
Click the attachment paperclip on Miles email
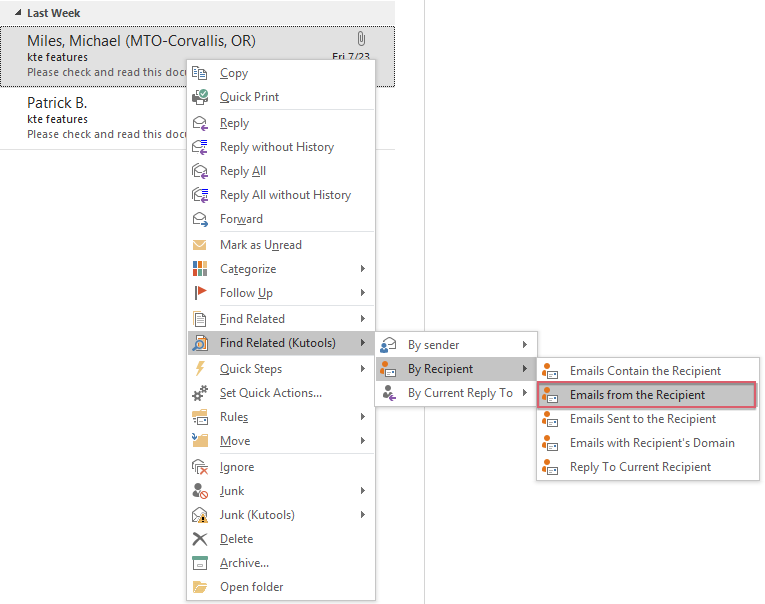361,39
